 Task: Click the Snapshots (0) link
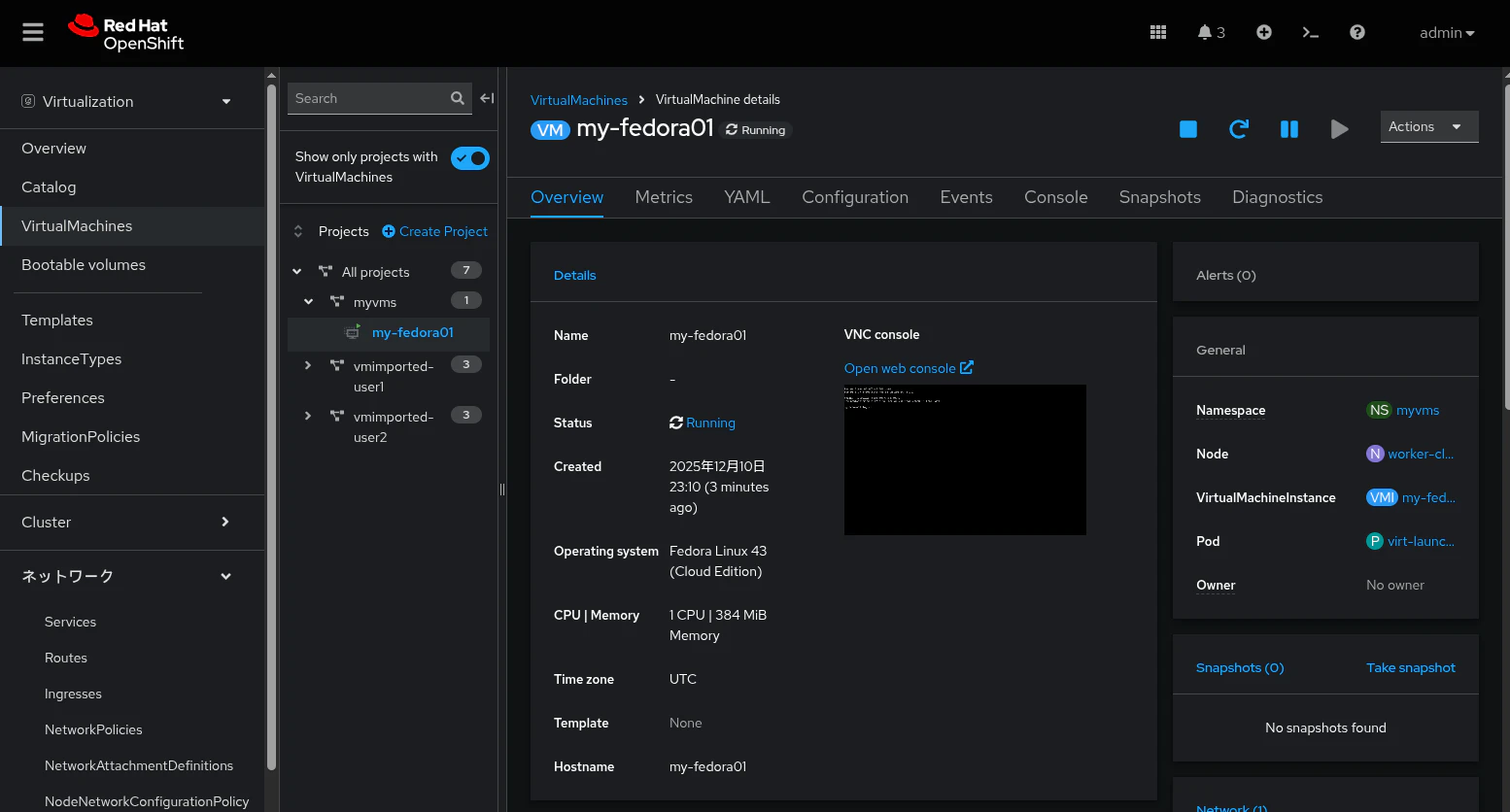[1240, 667]
